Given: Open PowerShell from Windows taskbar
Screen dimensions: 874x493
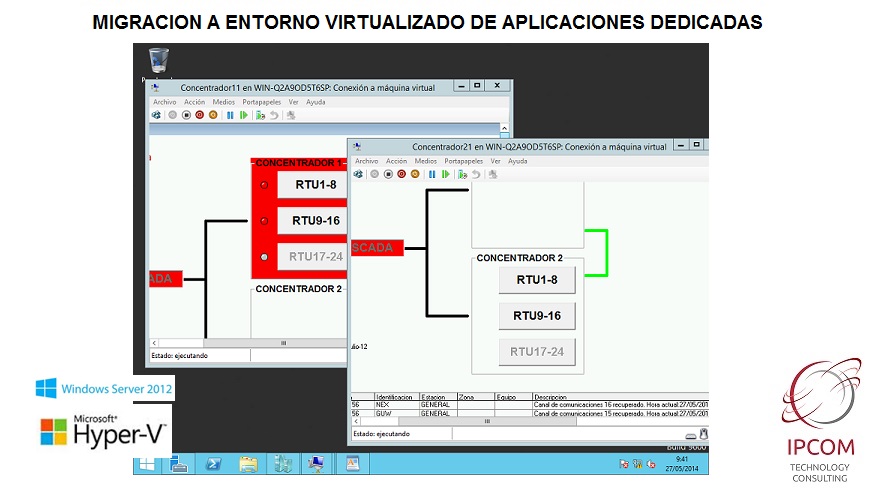Looking at the screenshot, I should pos(213,464).
